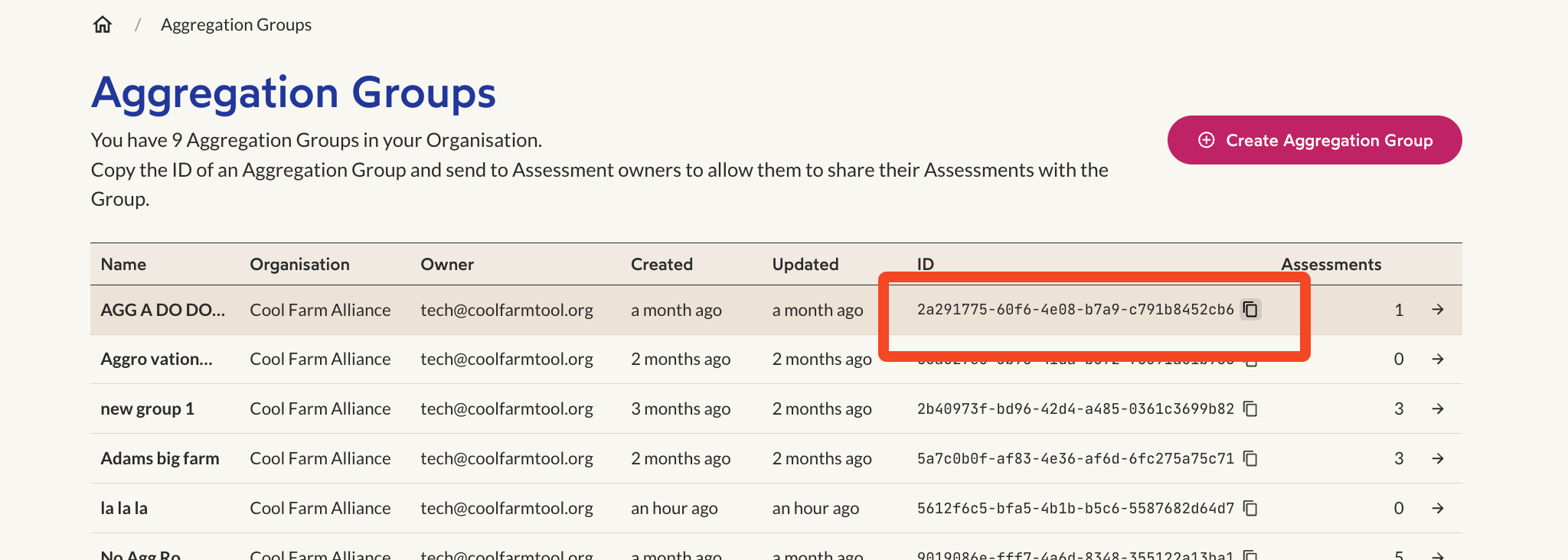The height and width of the screenshot is (560, 1568).
Task: Copy the ID of la la la group
Action: (1250, 508)
